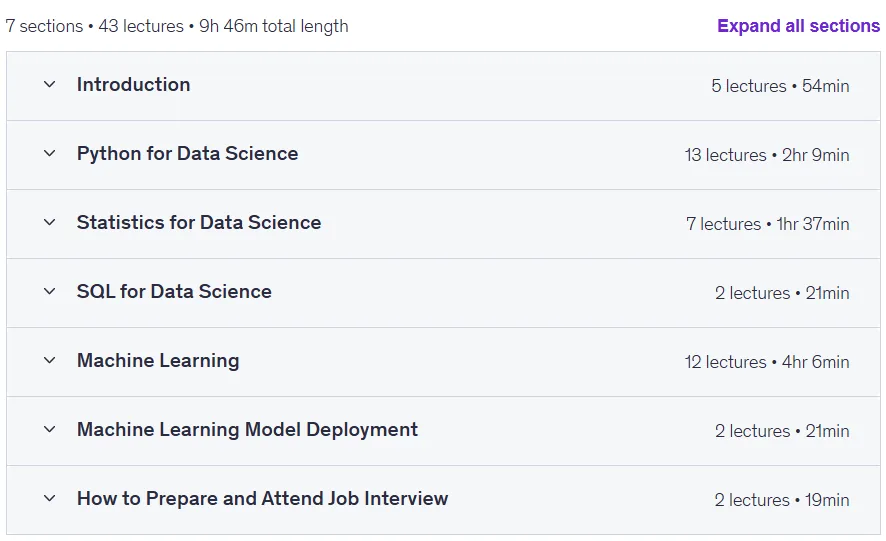The image size is (886, 541).
Task: Select the Machine Learning section title
Action: tap(158, 361)
